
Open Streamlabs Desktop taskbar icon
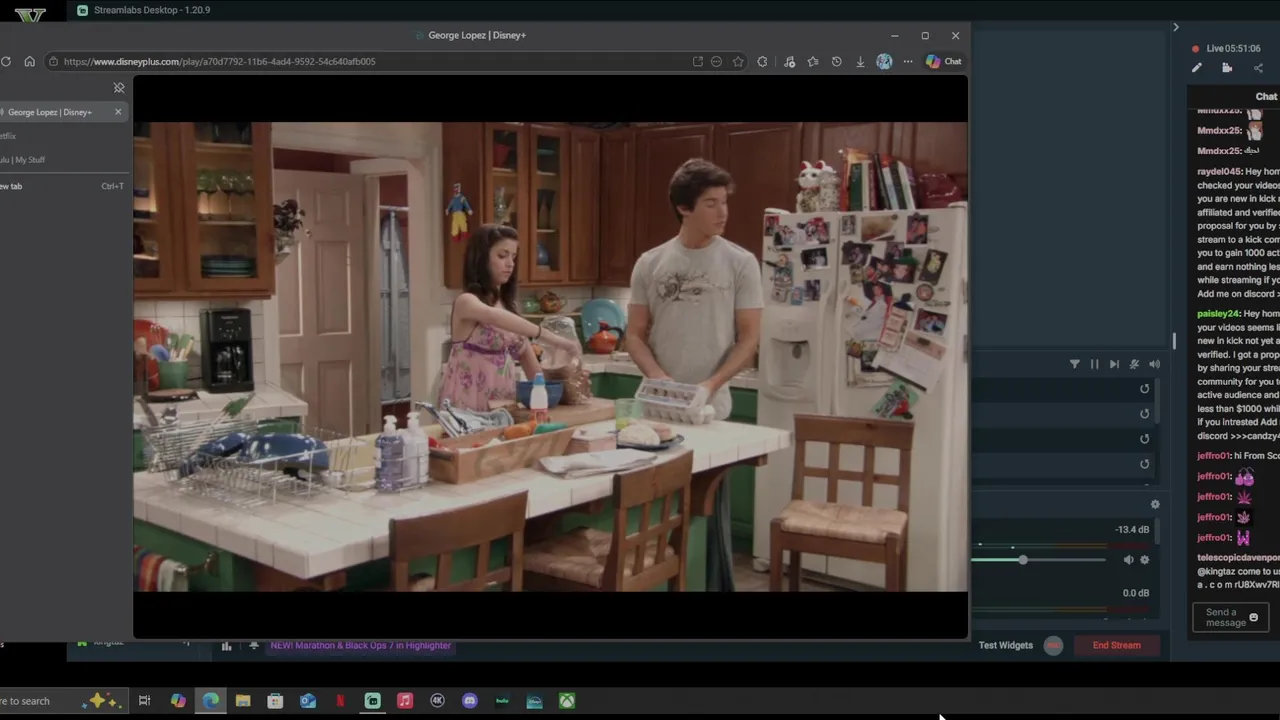pyautogui.click(x=372, y=701)
